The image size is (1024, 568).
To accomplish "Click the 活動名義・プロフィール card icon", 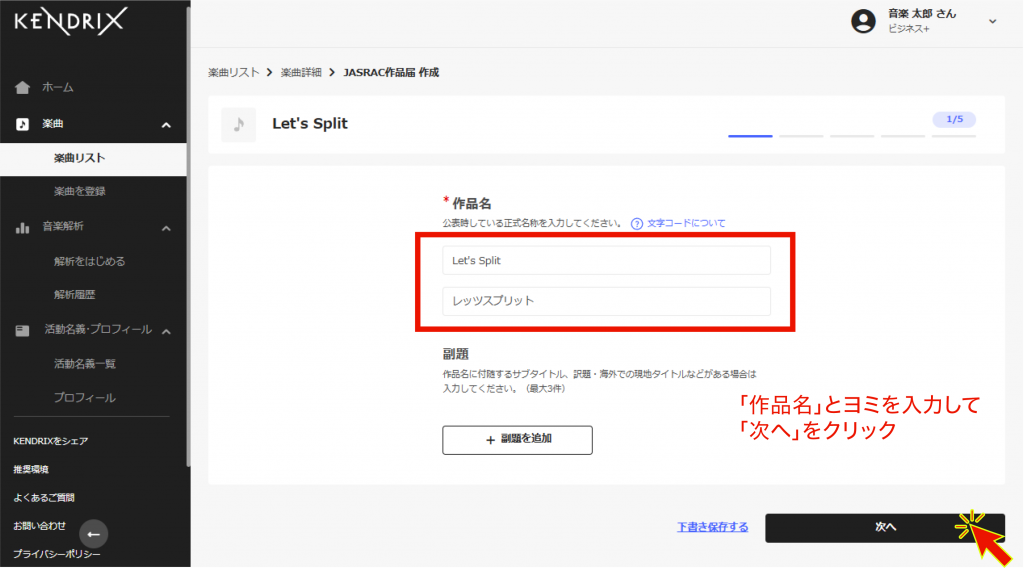I will (x=23, y=330).
